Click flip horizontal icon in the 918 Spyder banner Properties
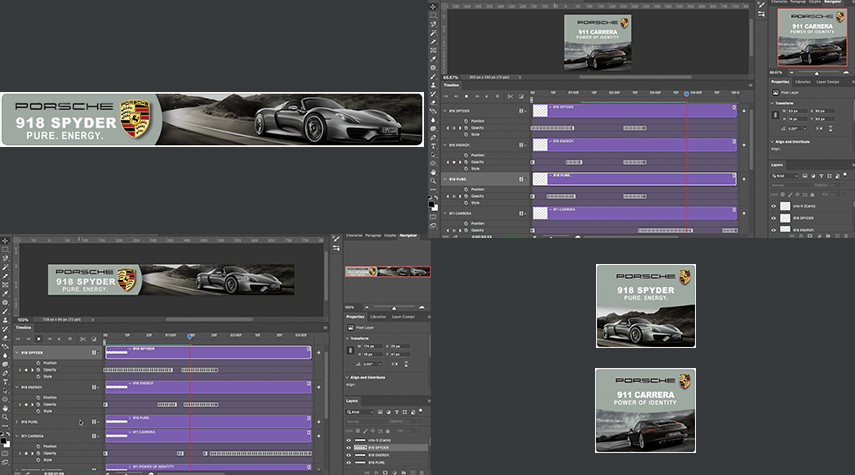The width and height of the screenshot is (855, 475). pos(395,364)
